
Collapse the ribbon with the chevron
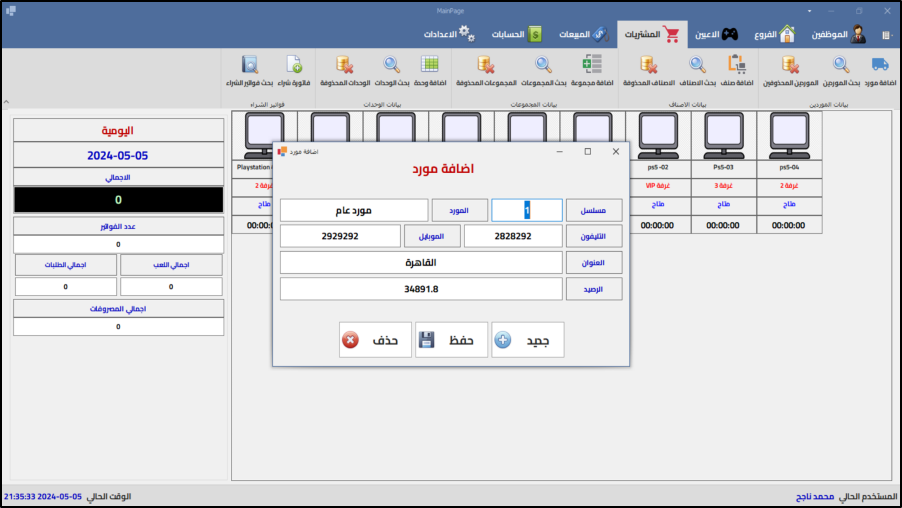pyautogui.click(x=6, y=101)
